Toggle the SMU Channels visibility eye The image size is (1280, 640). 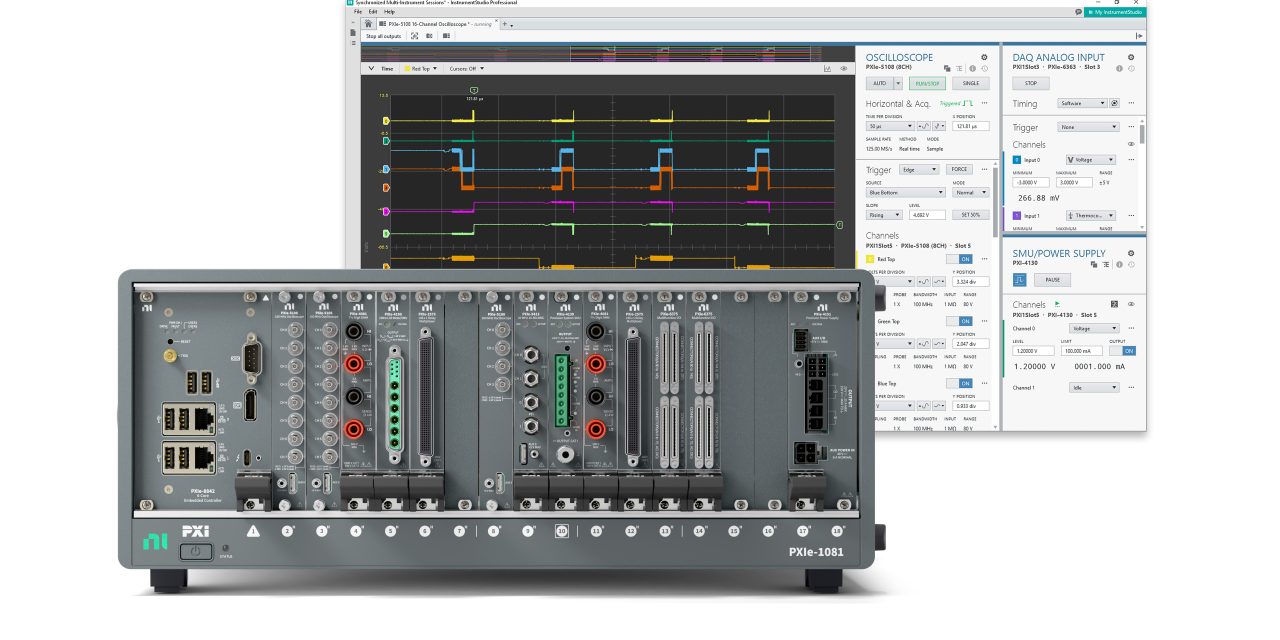(x=1131, y=304)
